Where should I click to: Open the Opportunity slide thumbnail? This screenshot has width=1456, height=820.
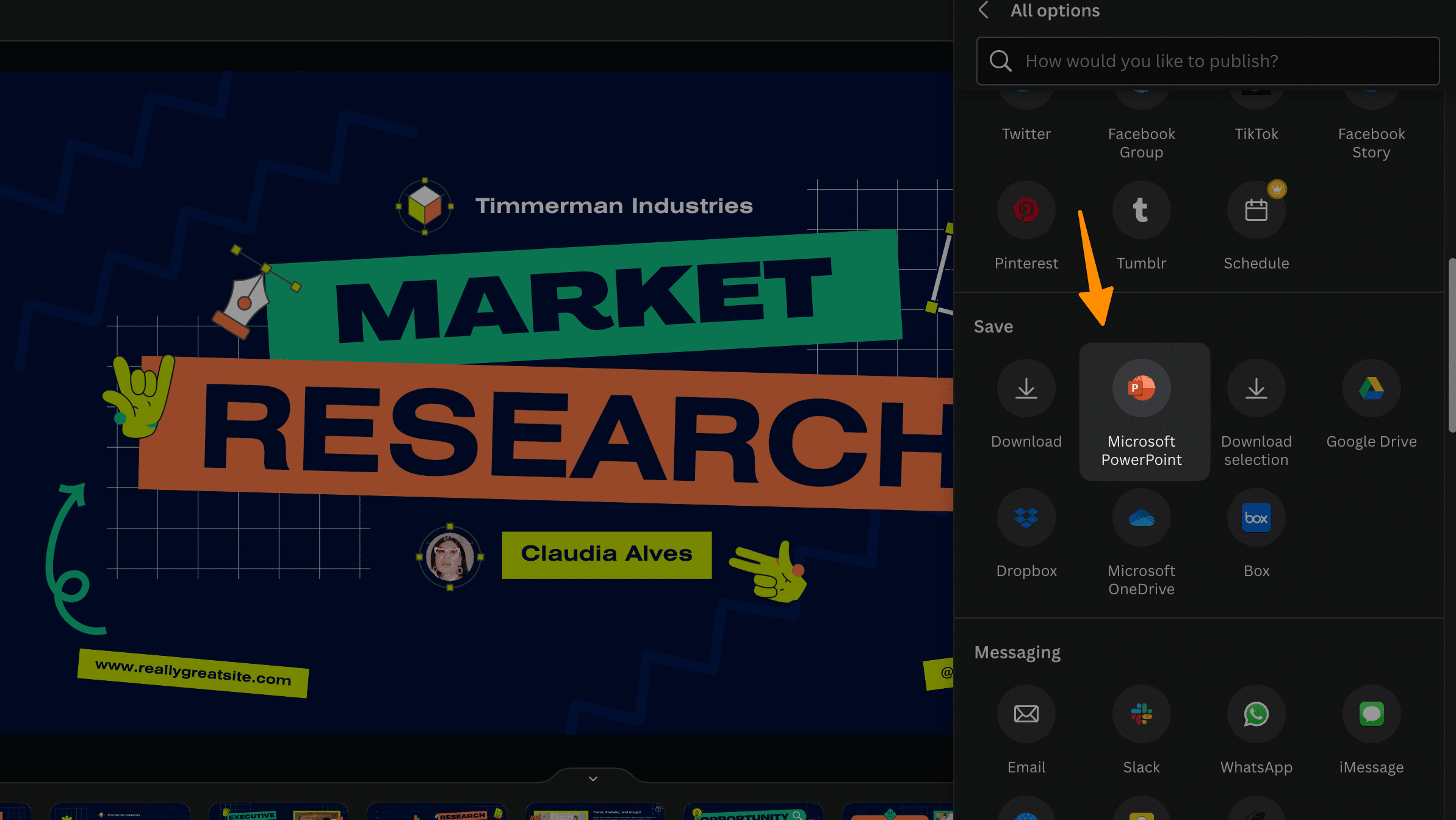coord(753,813)
